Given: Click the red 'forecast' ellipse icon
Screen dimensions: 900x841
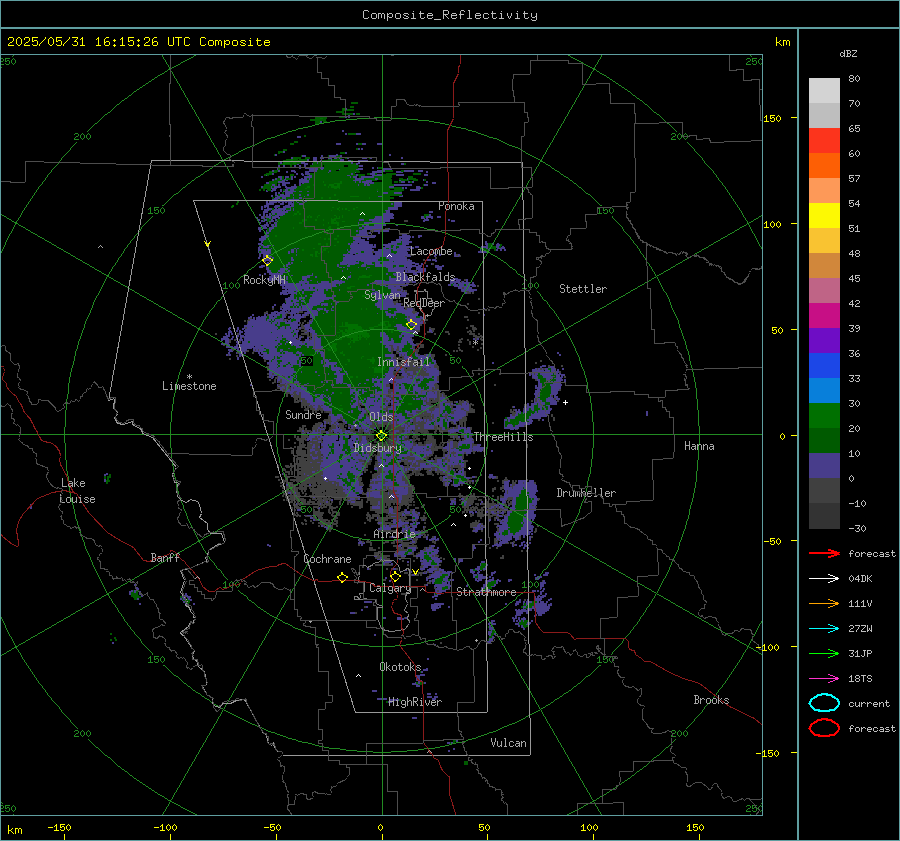Looking at the screenshot, I should [x=824, y=728].
